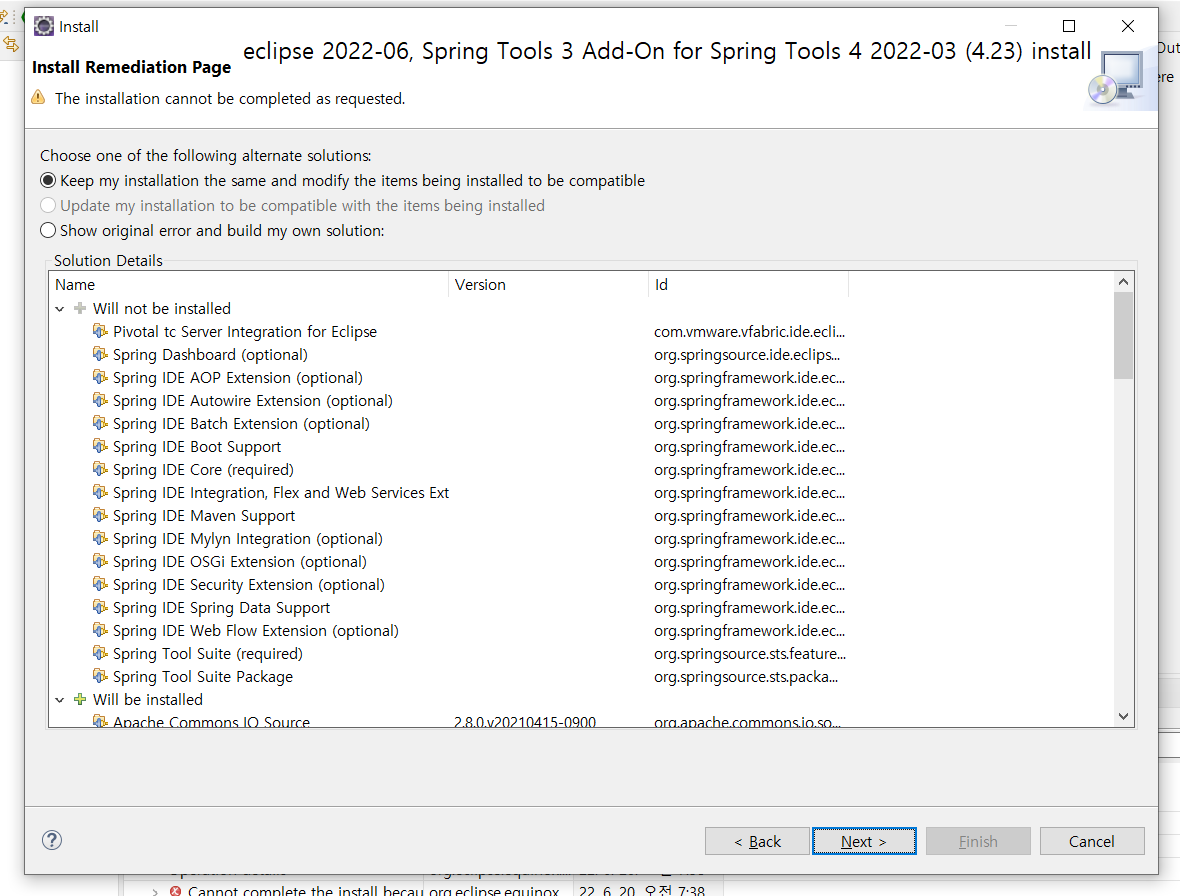The image size is (1180, 896).
Task: Click the warning icon next to installation message
Action: pos(38,98)
